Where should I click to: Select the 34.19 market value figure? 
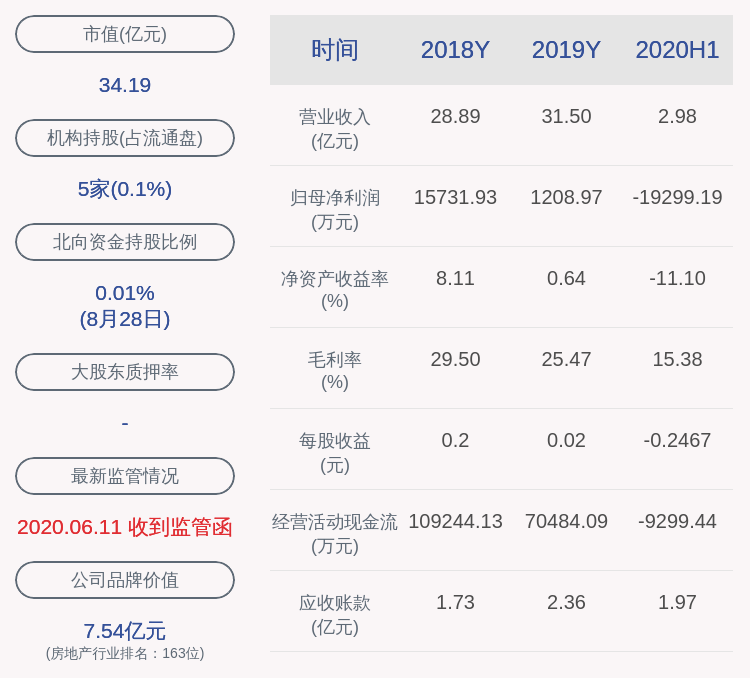click(x=125, y=85)
